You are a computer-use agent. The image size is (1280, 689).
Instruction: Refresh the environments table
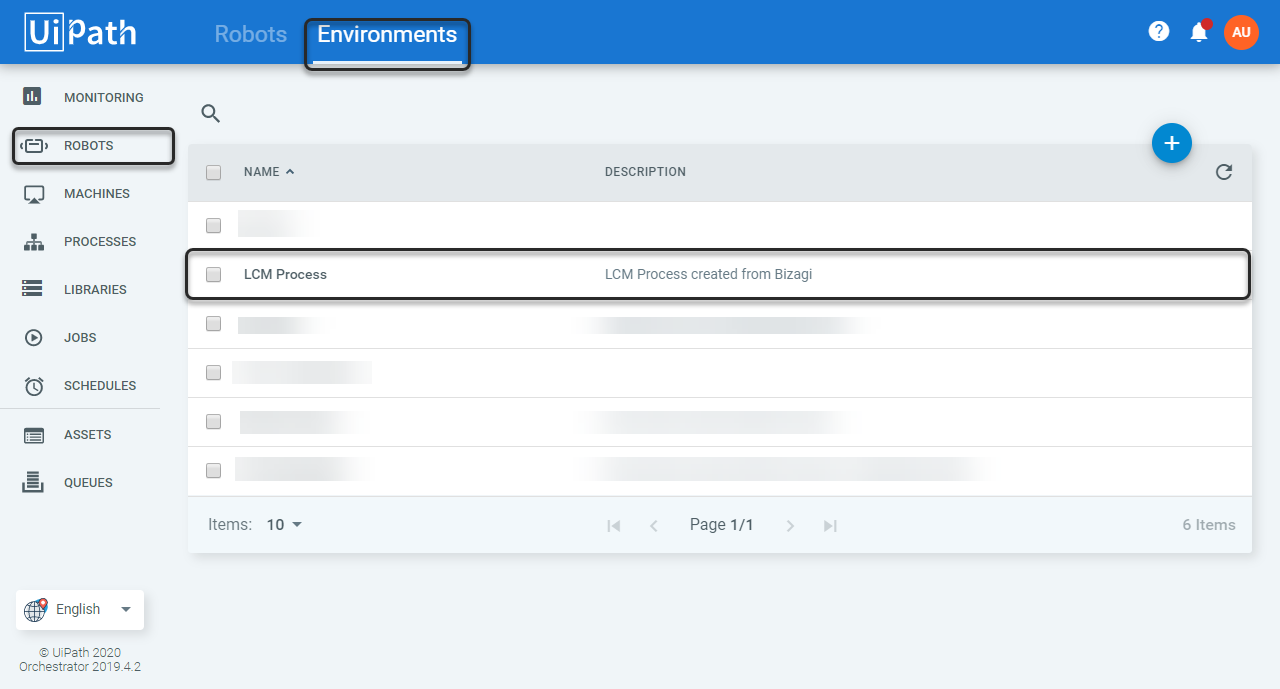point(1224,172)
